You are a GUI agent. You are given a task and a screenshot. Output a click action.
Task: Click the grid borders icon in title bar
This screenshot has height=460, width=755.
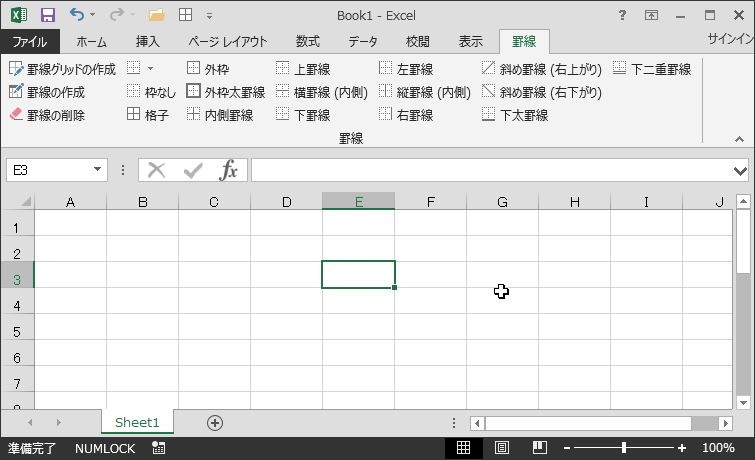185,15
